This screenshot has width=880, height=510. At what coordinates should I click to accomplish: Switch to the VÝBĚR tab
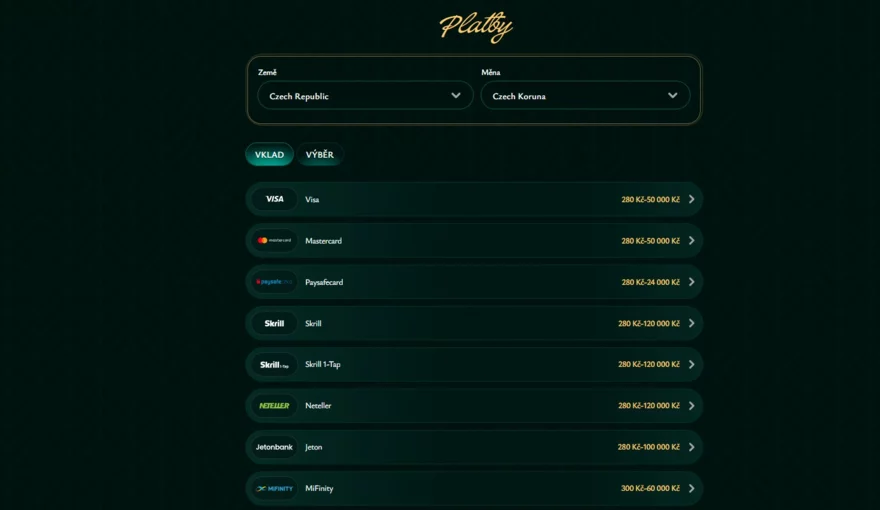click(x=320, y=155)
